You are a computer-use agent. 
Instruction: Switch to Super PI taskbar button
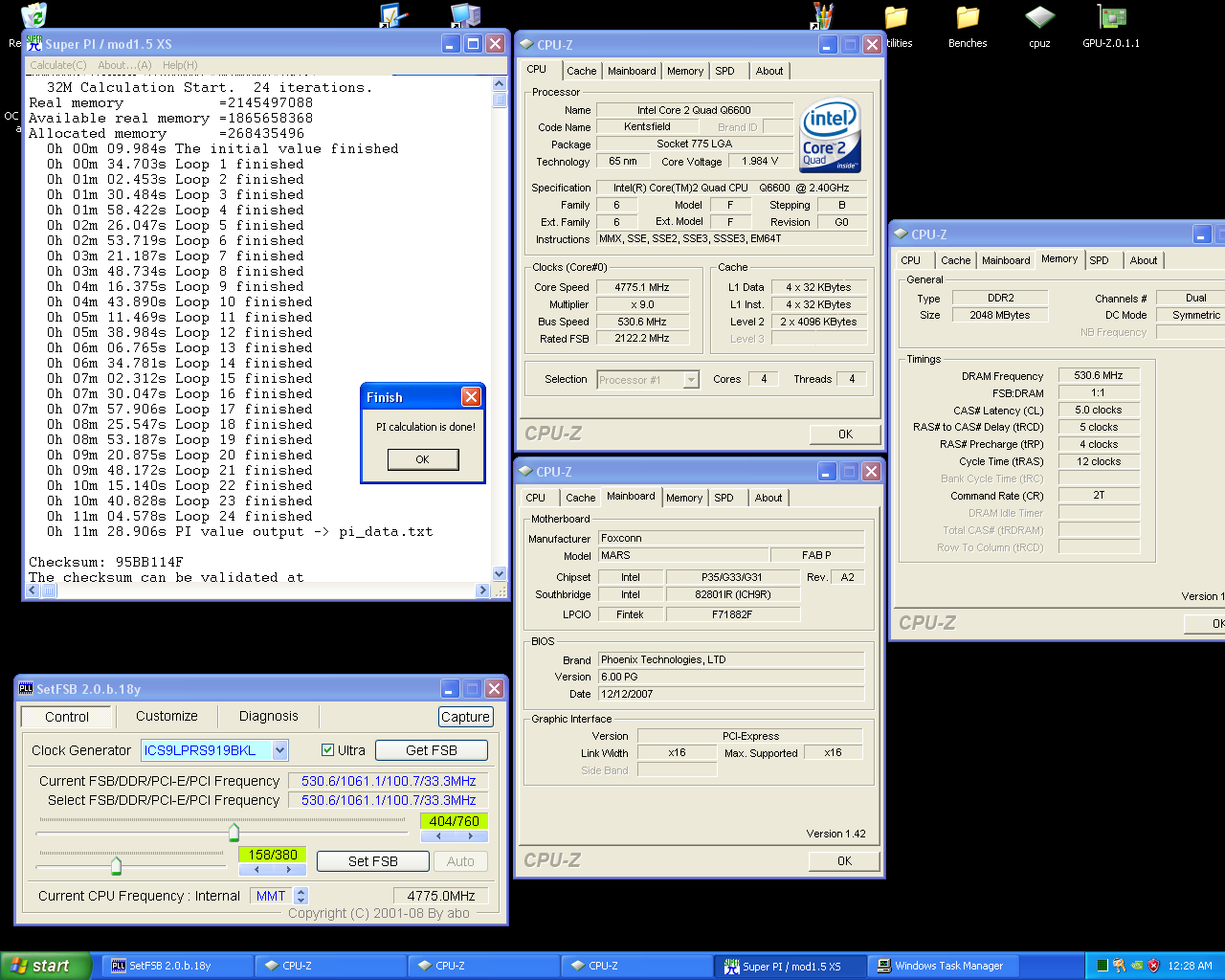coord(791,966)
